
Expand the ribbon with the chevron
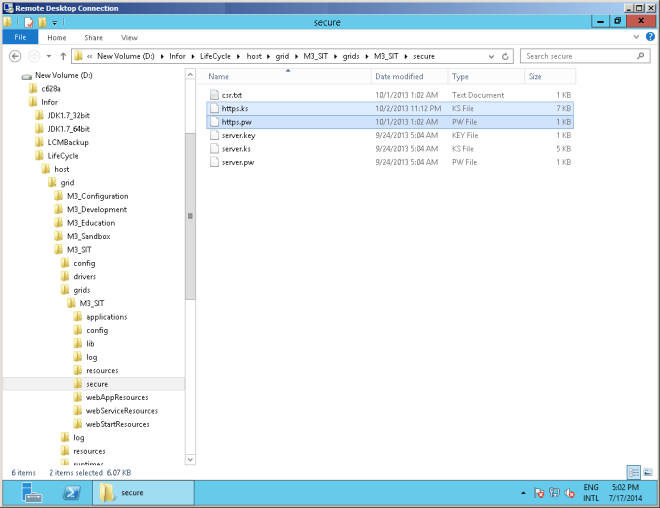point(636,37)
